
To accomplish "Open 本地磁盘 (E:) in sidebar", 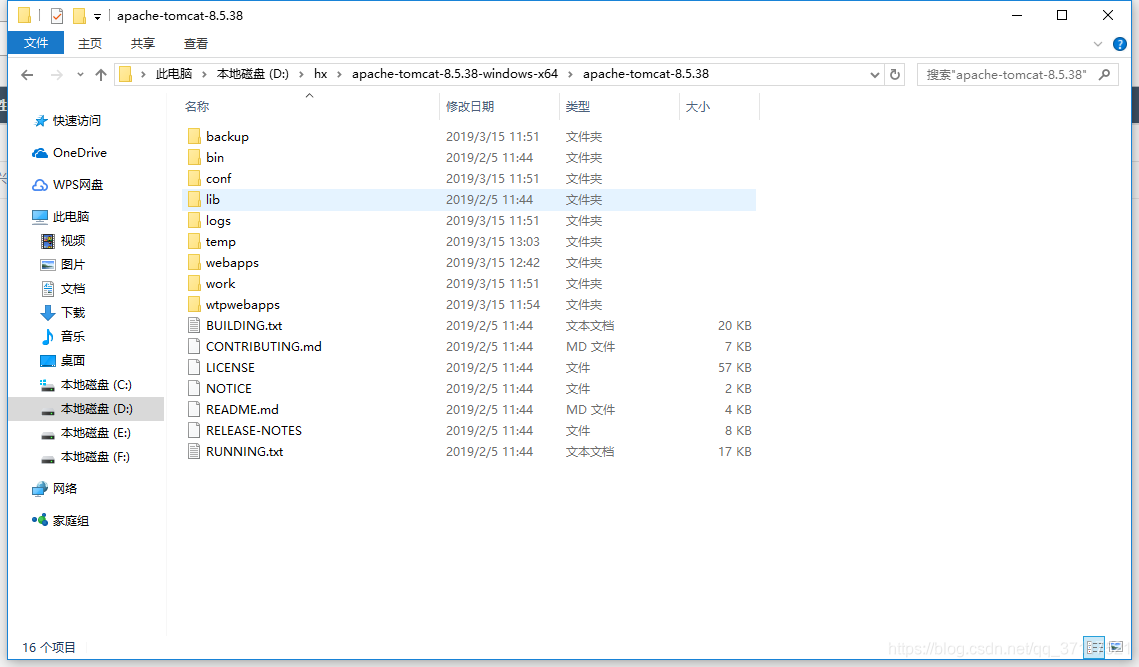I will (96, 432).
